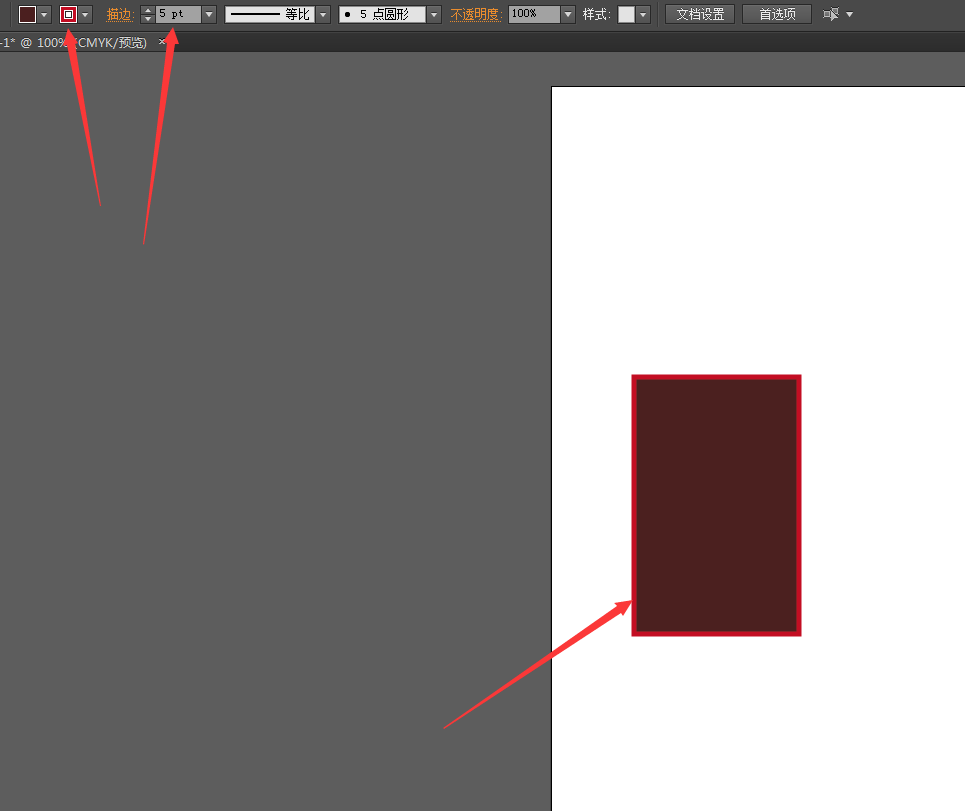Screen dimensions: 965x811
Task: Click the 等比 variable width profile box
Action: click(x=270, y=14)
